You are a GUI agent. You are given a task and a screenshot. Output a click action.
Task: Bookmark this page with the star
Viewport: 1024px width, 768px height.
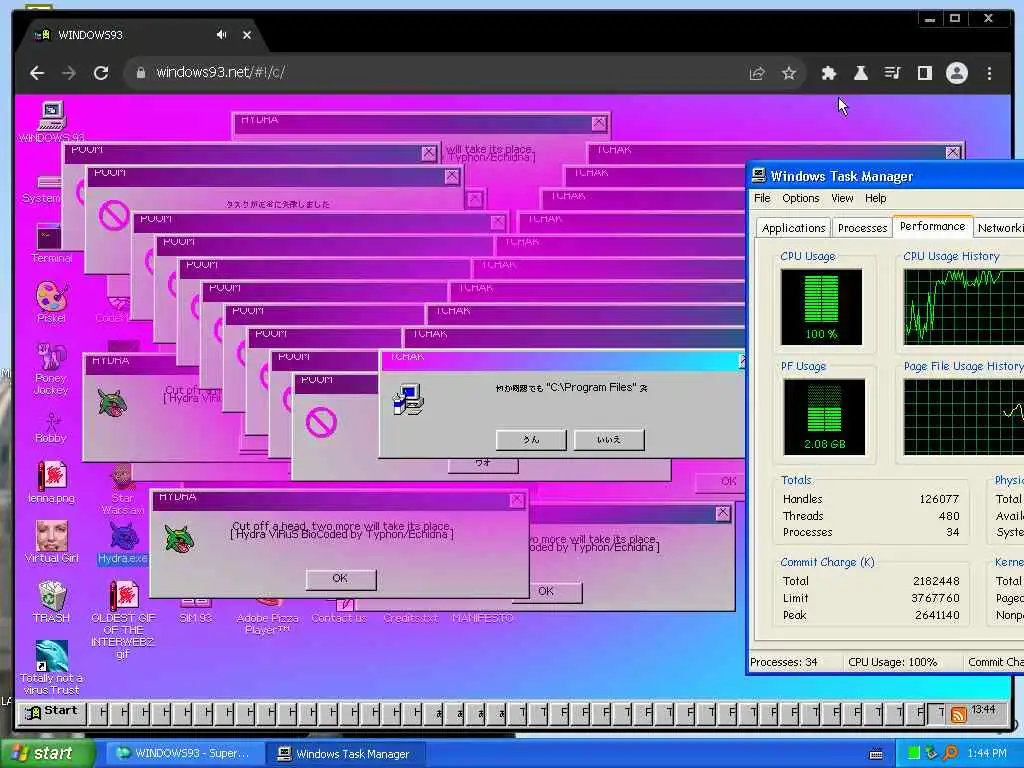pyautogui.click(x=789, y=73)
